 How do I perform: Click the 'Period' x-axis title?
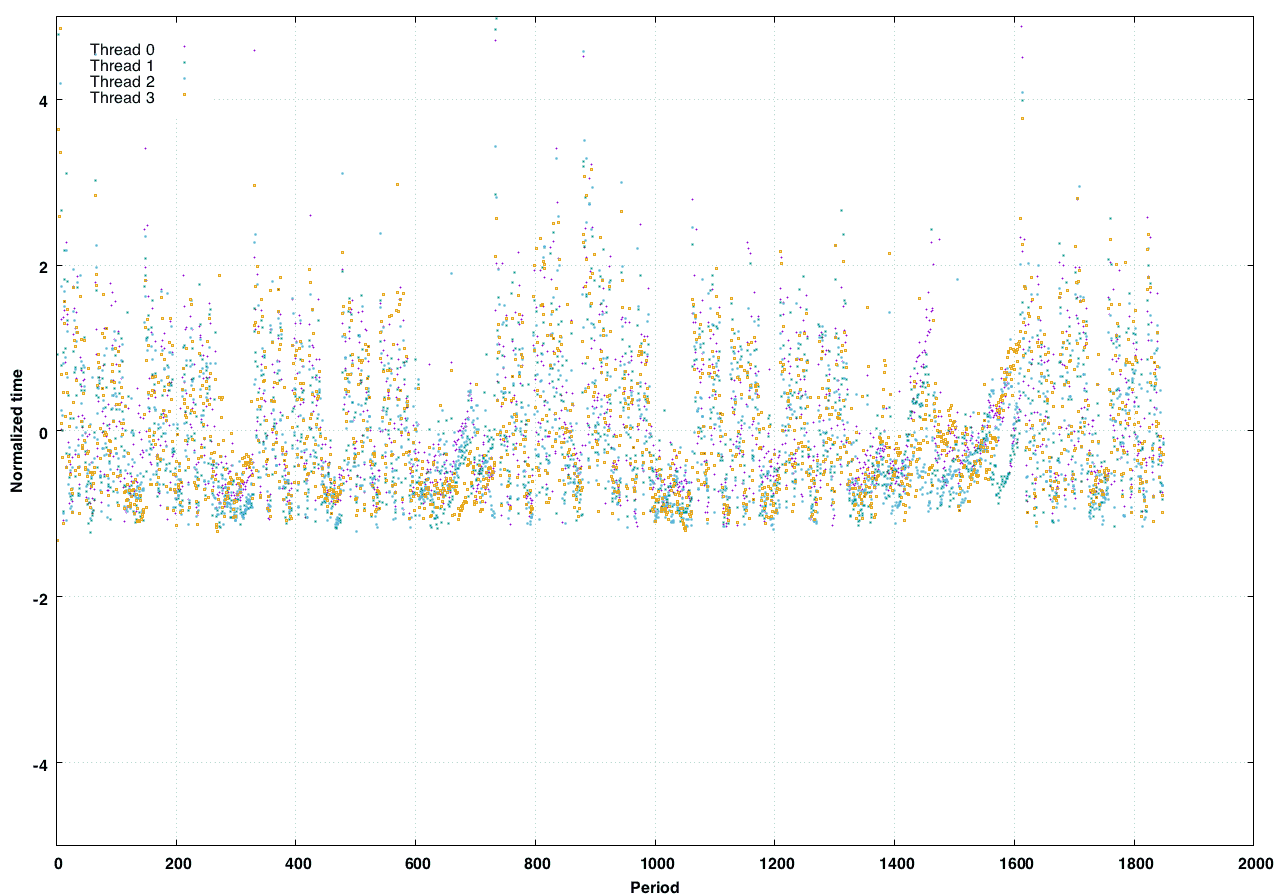[x=655, y=887]
